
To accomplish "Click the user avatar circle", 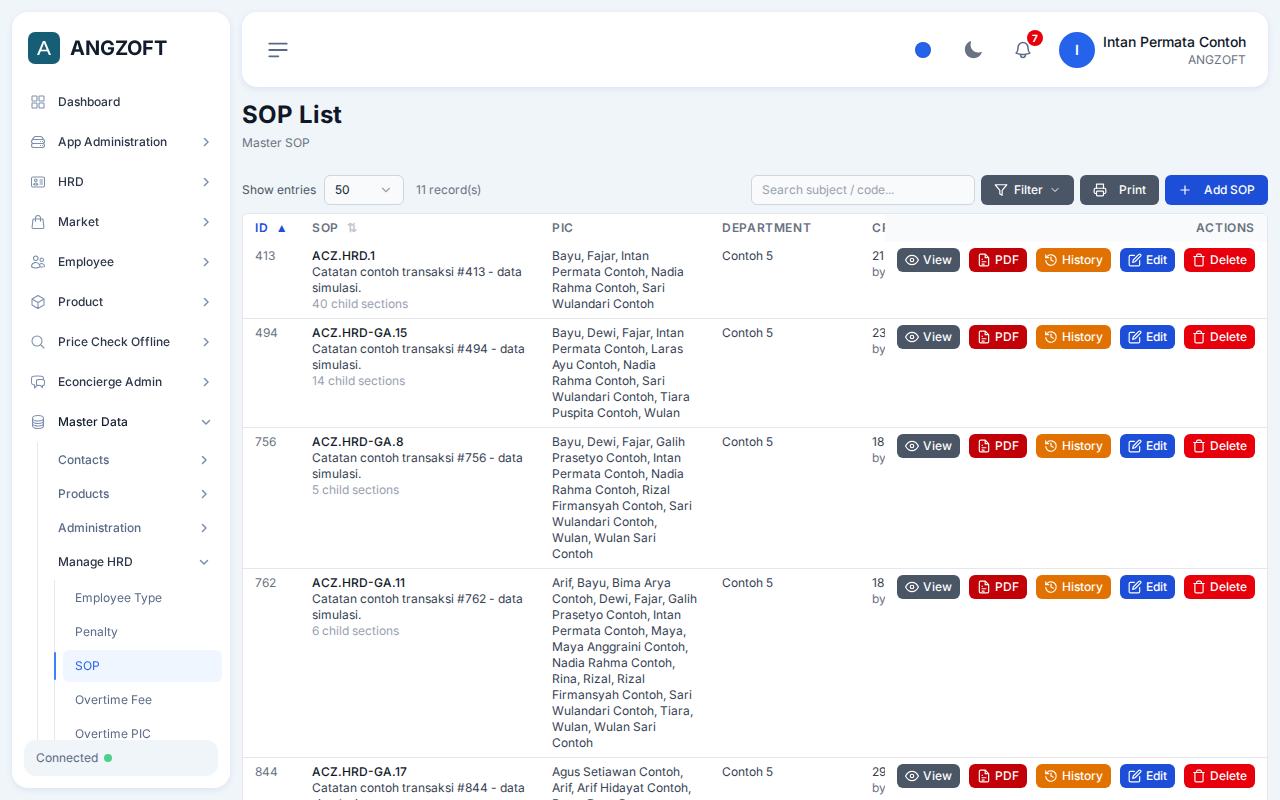I will (x=1077, y=50).
